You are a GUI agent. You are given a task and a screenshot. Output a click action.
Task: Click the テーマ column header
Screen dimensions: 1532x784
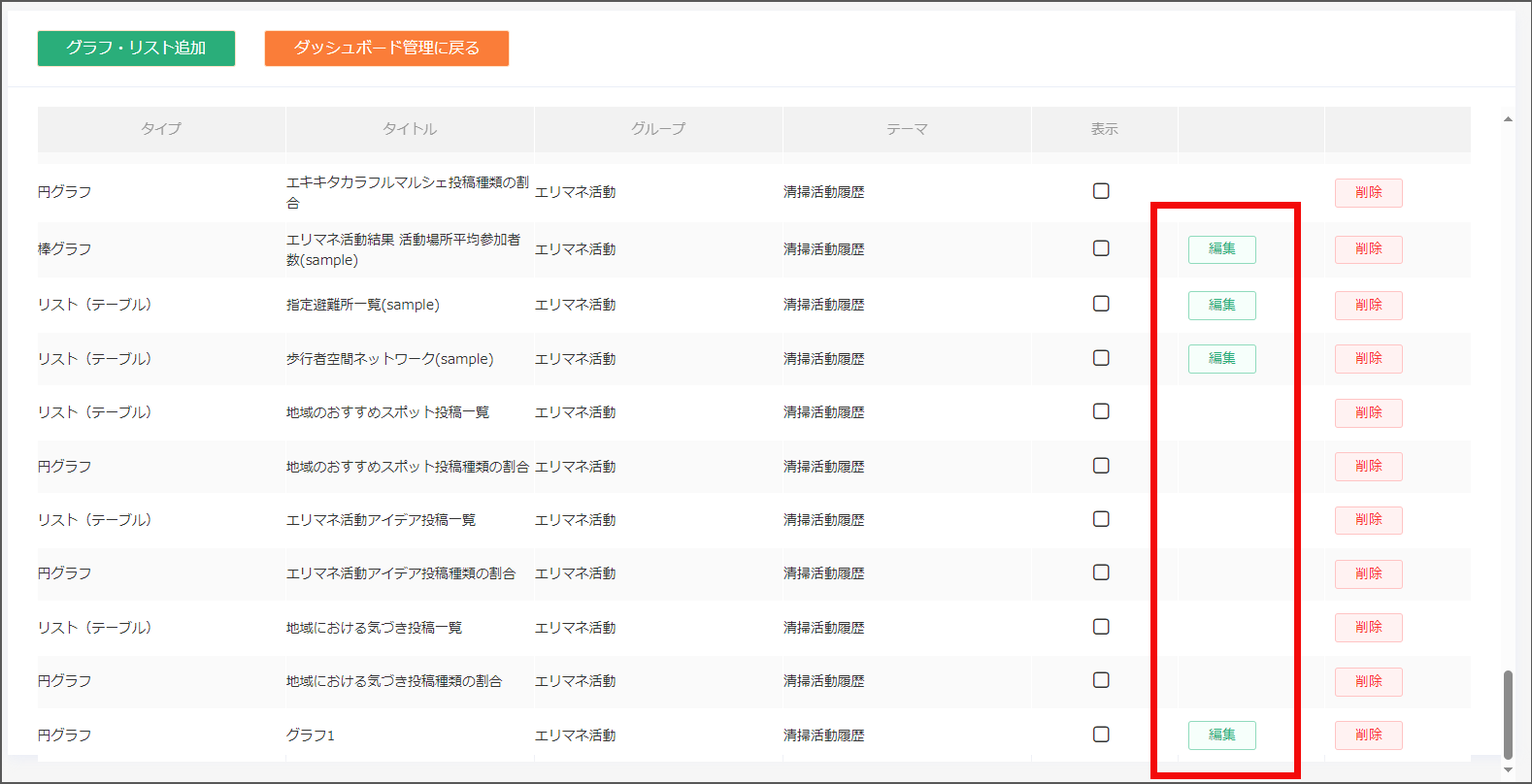click(x=907, y=129)
